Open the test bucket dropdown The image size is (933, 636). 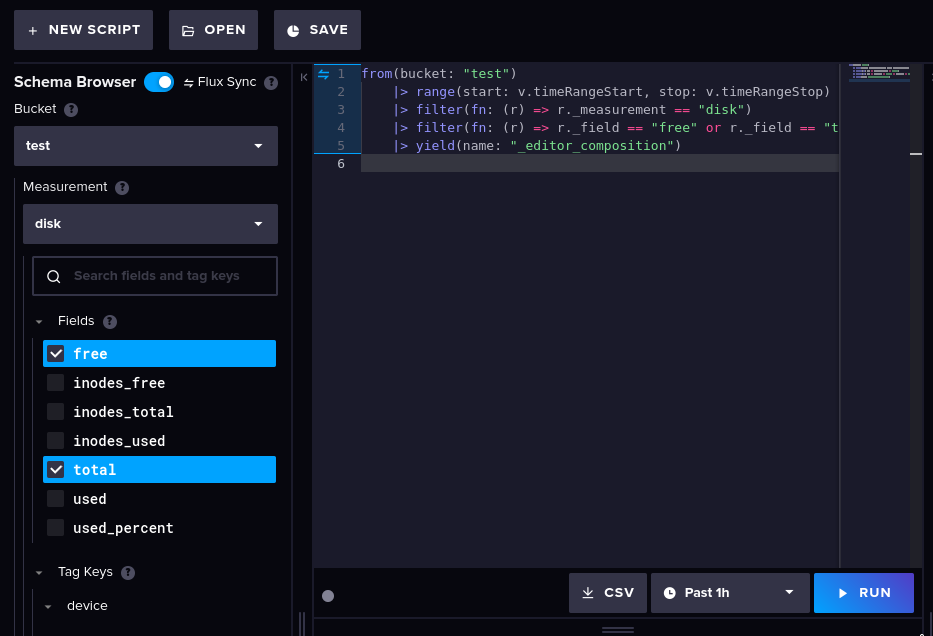click(x=145, y=145)
